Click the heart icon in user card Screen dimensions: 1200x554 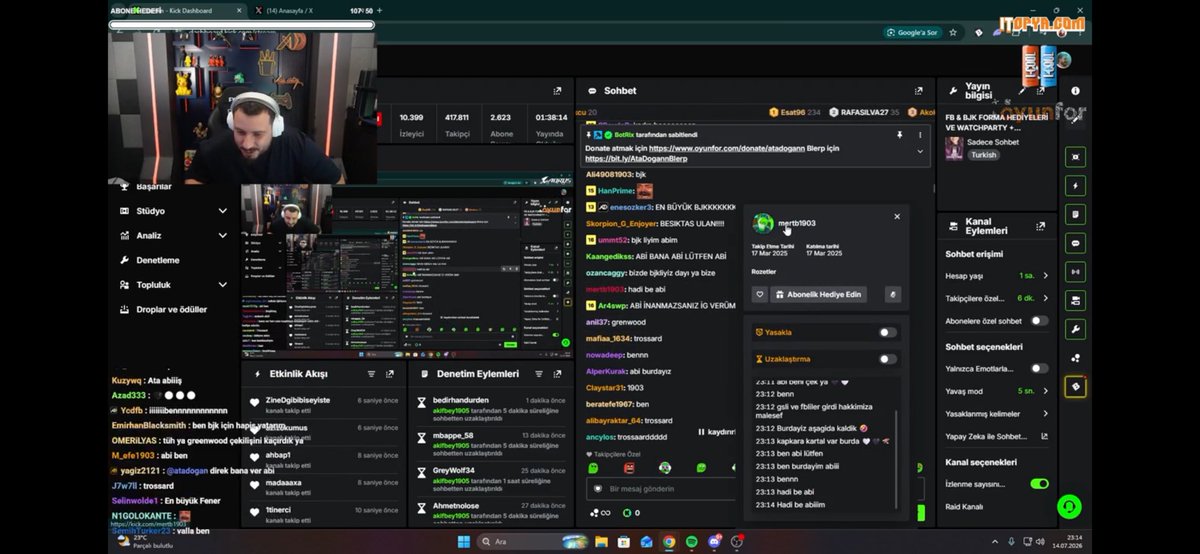[760, 294]
